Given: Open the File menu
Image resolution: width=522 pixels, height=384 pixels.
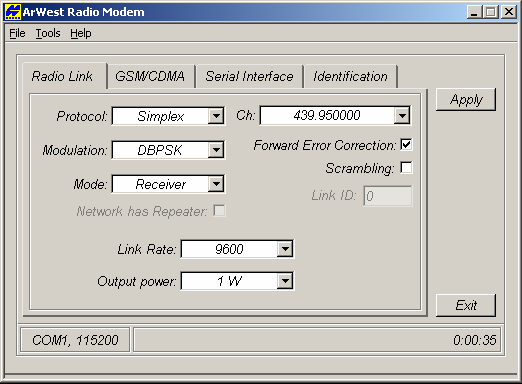Looking at the screenshot, I should [x=17, y=33].
